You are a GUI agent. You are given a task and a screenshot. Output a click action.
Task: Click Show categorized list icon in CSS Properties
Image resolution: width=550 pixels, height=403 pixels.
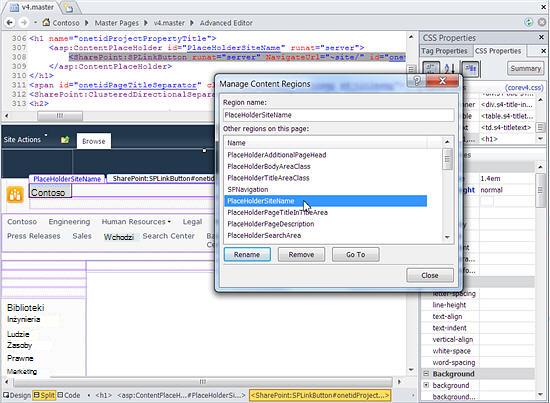[x=431, y=68]
